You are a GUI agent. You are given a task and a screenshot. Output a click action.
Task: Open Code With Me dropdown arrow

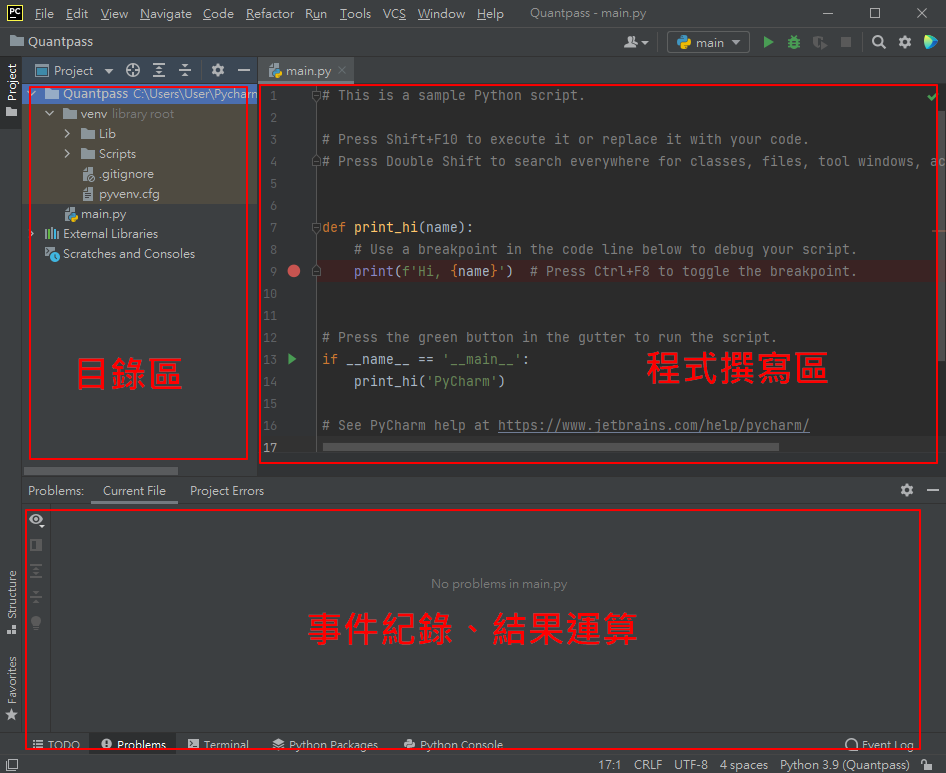[645, 43]
